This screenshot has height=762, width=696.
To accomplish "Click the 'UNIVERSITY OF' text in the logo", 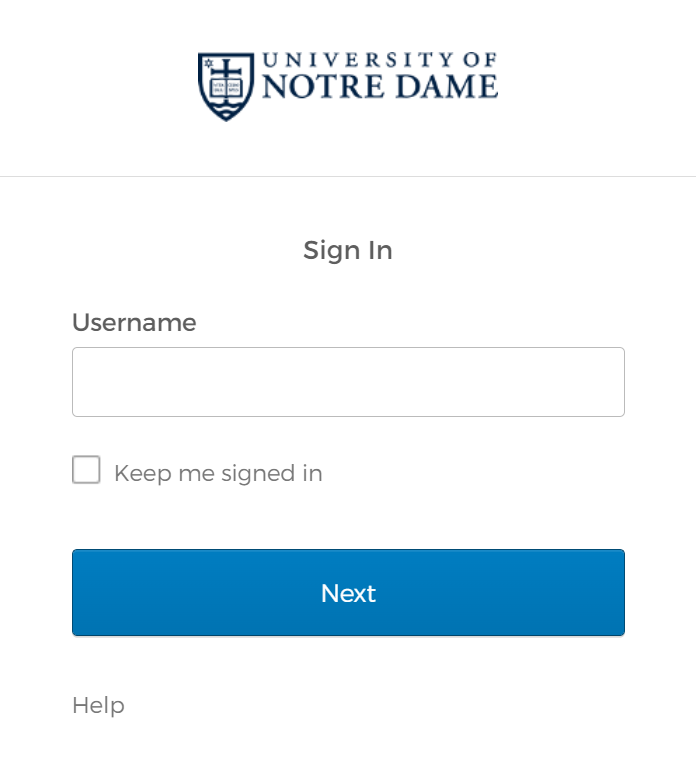I will click(x=379, y=61).
